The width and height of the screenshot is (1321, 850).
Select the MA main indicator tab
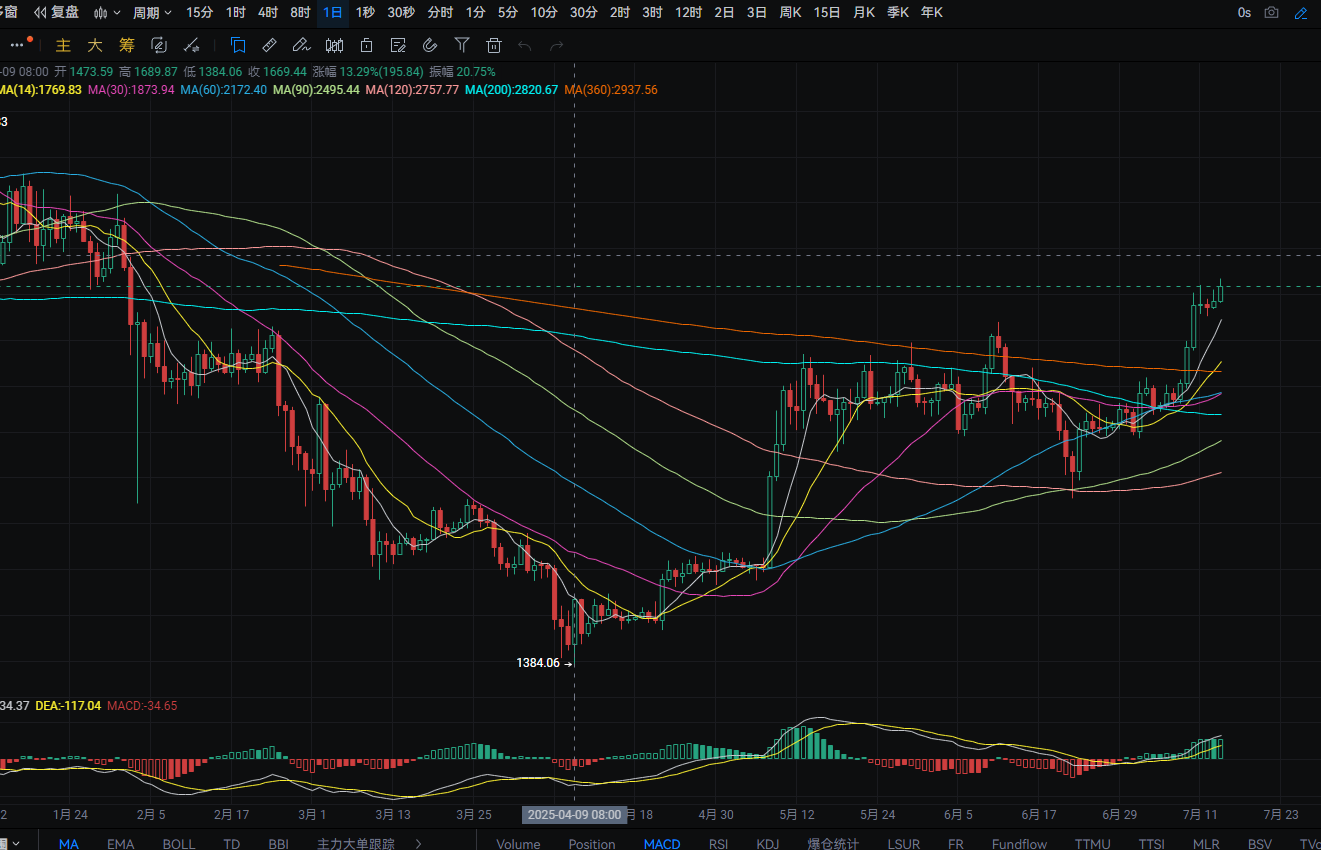[68, 844]
